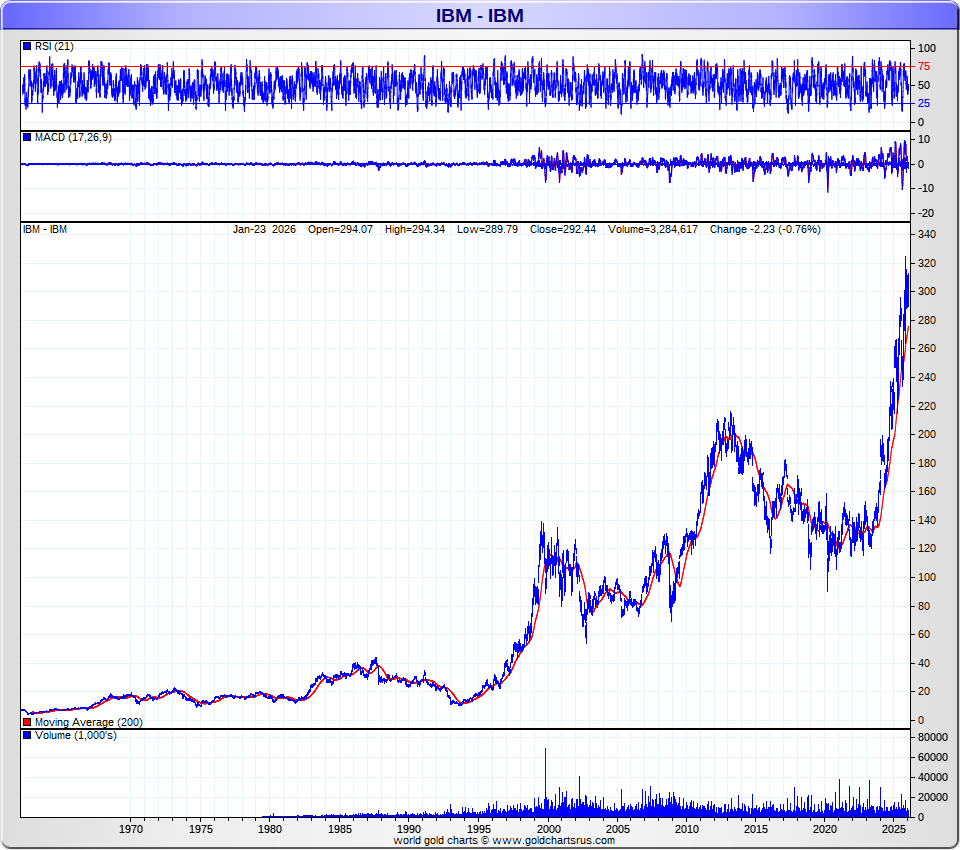The width and height of the screenshot is (960, 850).
Task: Click the 2000 year axis label
Action: pyautogui.click(x=548, y=829)
